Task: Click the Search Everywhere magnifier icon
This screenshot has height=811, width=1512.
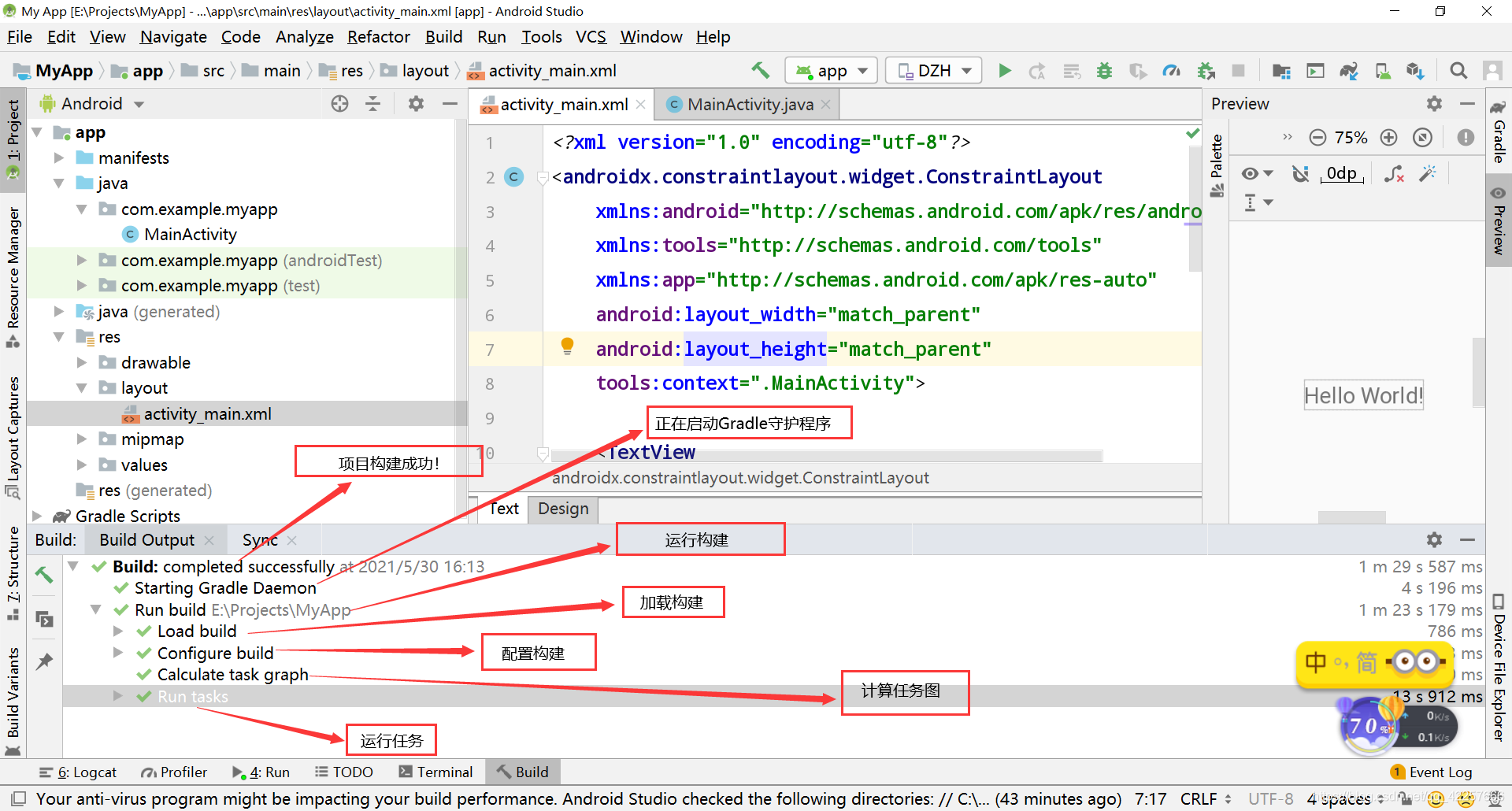Action: click(x=1458, y=71)
